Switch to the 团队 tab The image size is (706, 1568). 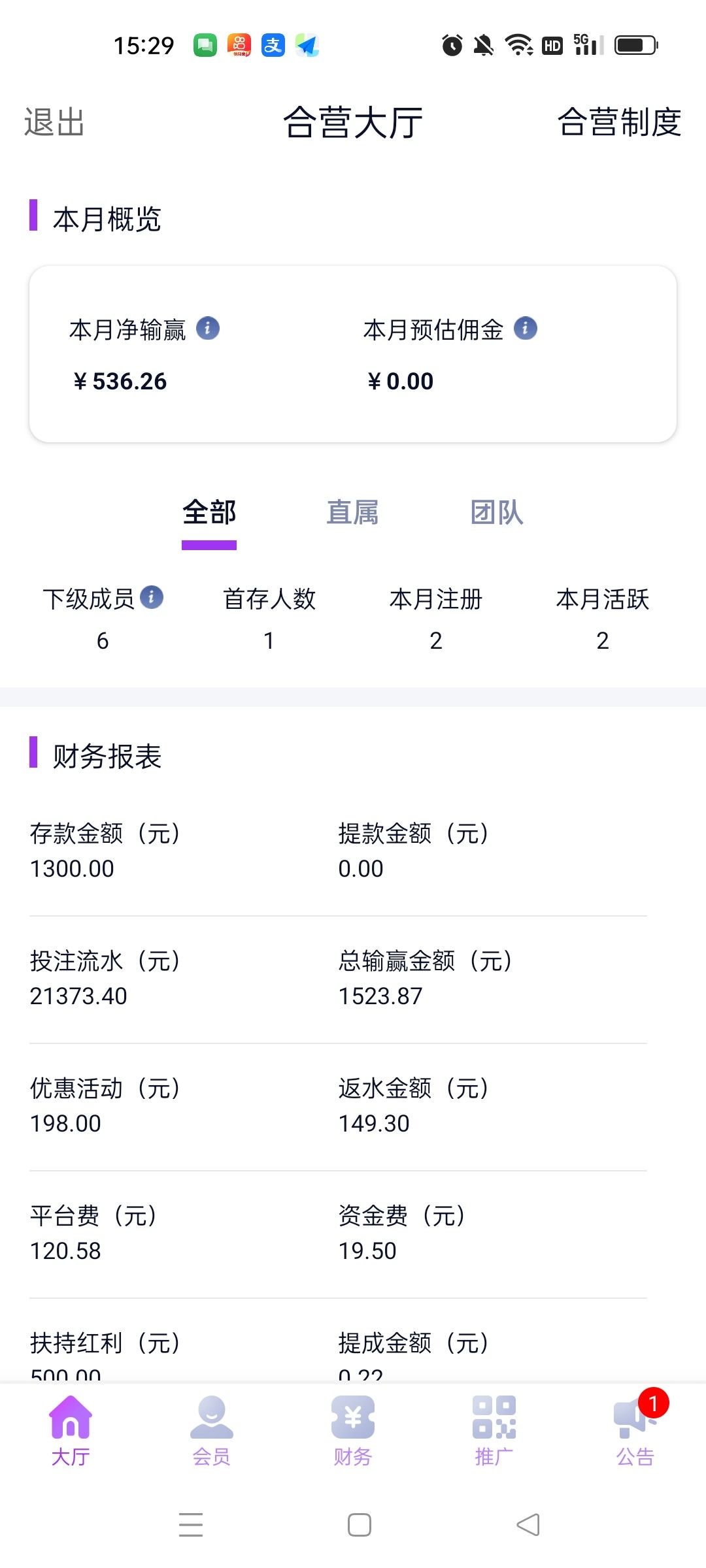[x=497, y=513]
